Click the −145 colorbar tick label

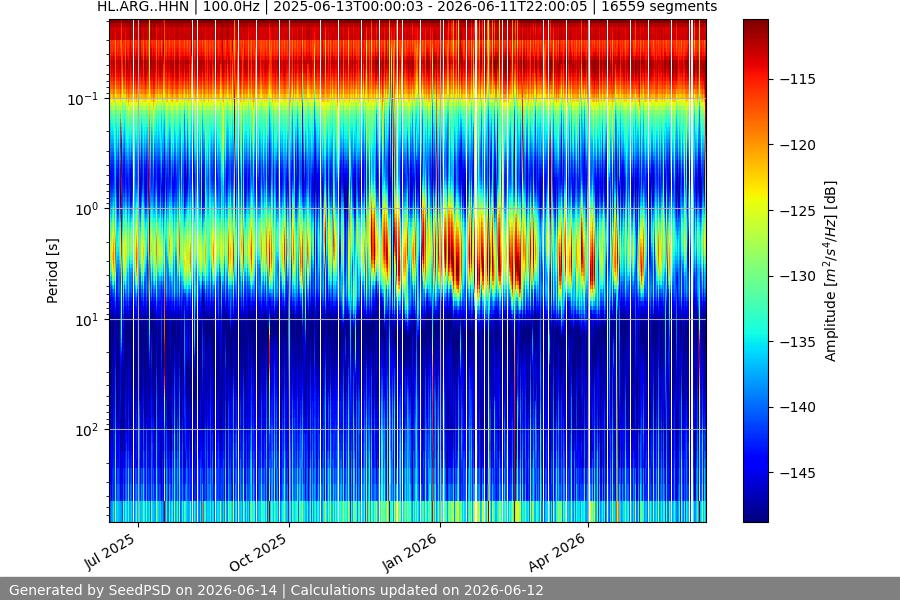[x=798, y=473]
